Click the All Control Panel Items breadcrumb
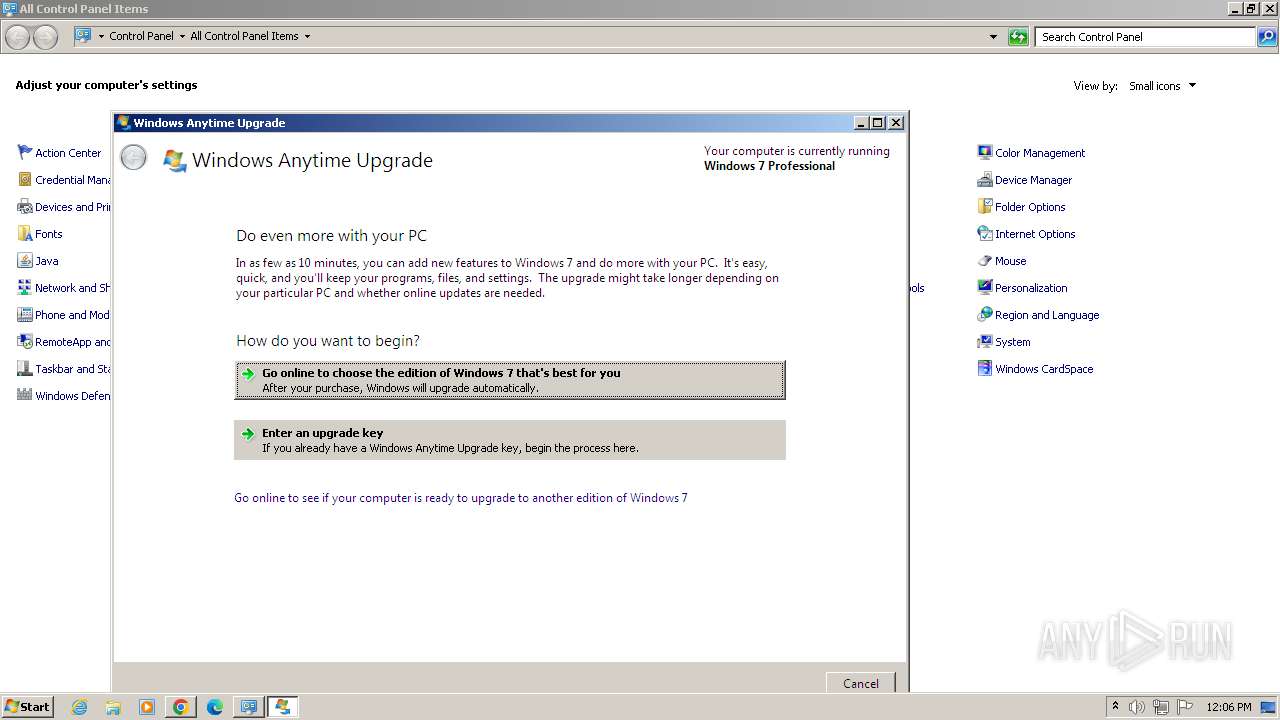Viewport: 1280px width, 720px height. click(244, 36)
